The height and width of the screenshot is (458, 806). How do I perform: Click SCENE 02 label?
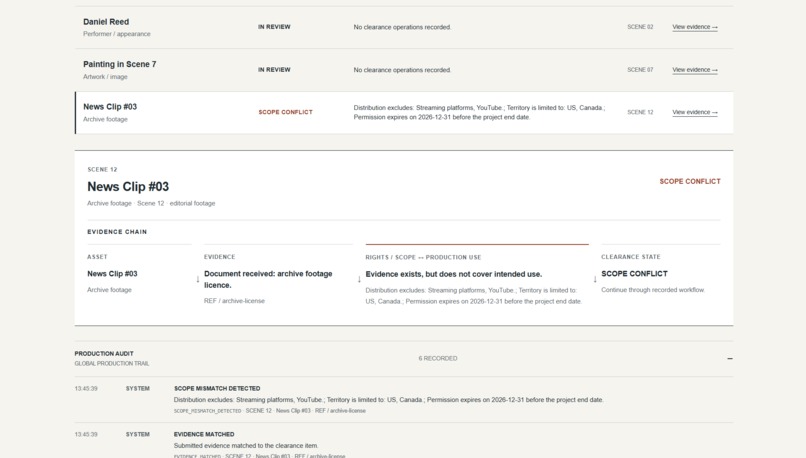(640, 27)
